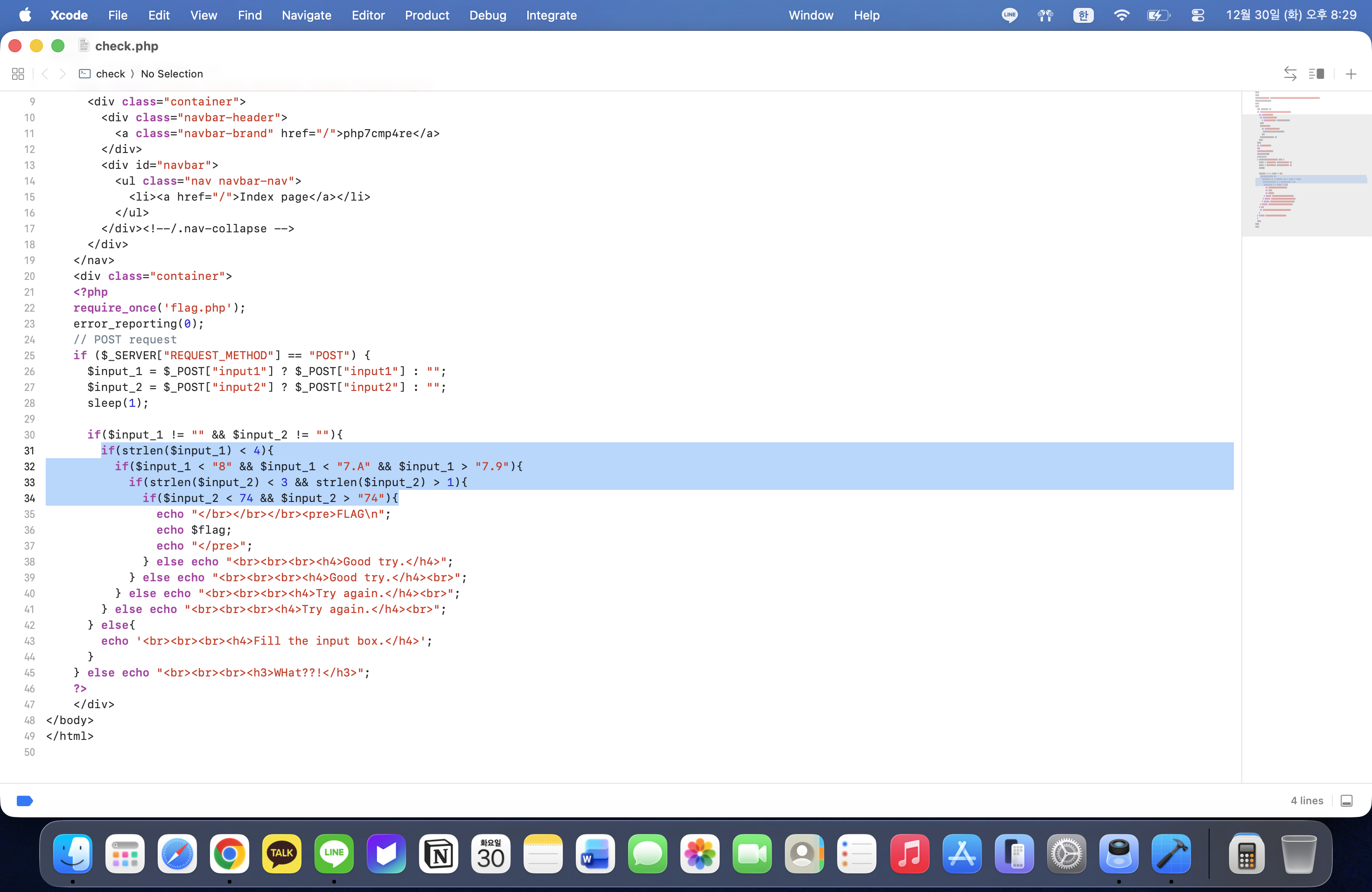Expand the 'check' file breadcrumb

[110, 74]
